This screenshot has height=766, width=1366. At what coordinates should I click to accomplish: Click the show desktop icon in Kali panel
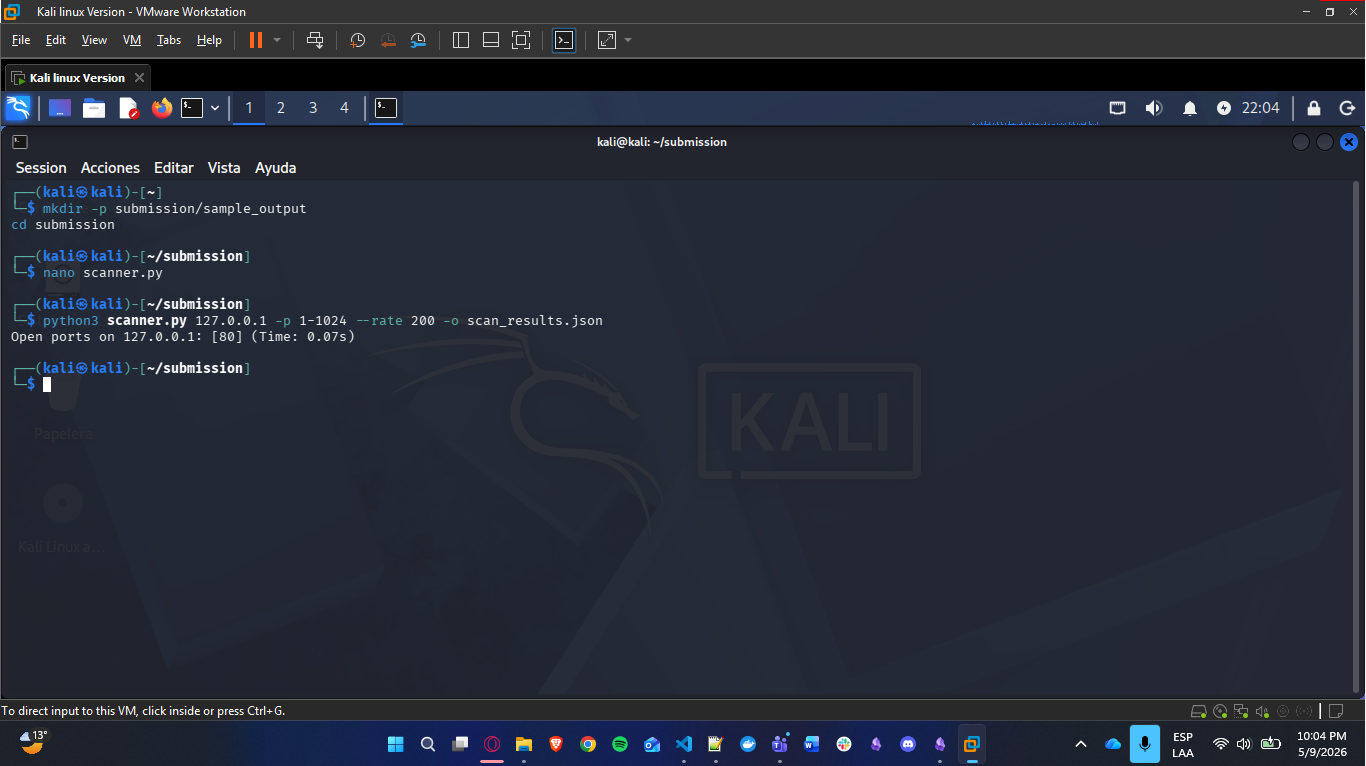tap(60, 108)
